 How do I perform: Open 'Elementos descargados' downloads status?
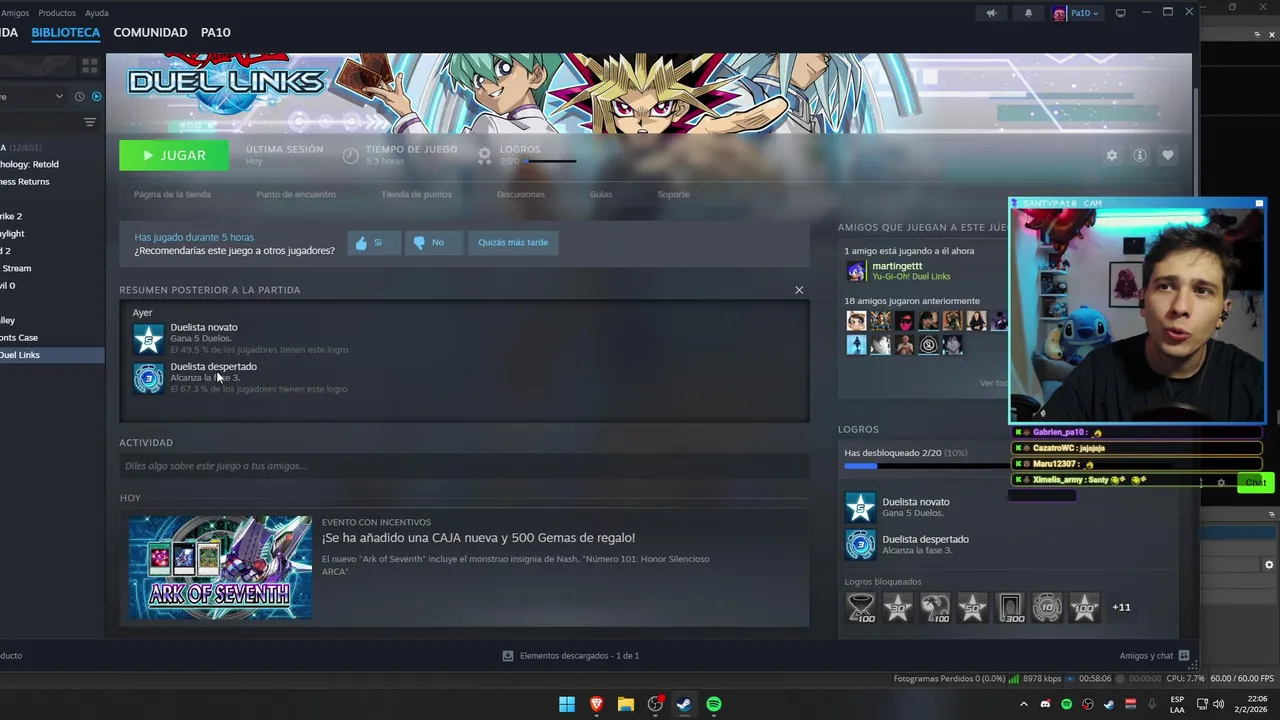pyautogui.click(x=571, y=656)
